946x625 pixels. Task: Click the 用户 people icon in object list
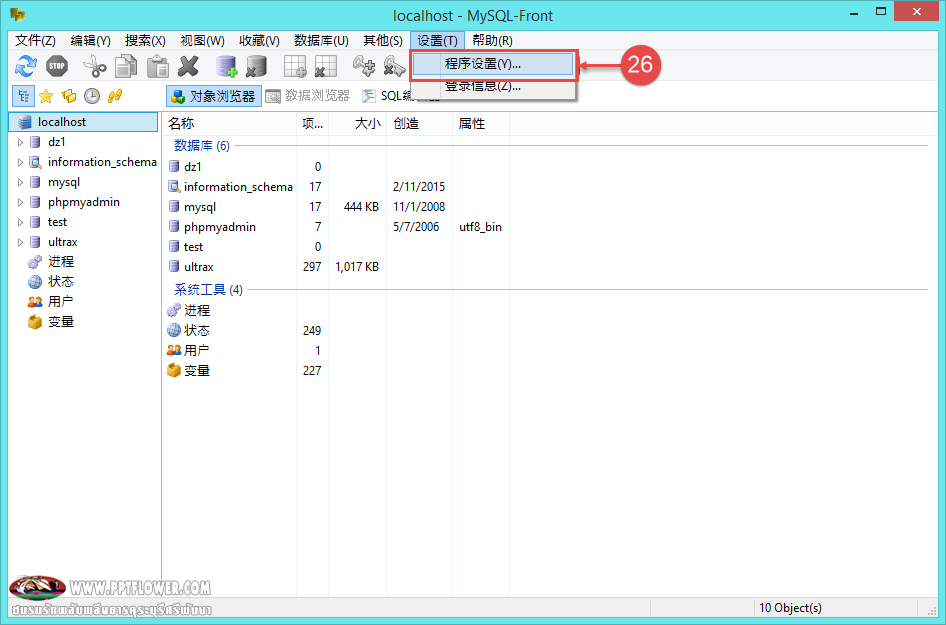[174, 351]
